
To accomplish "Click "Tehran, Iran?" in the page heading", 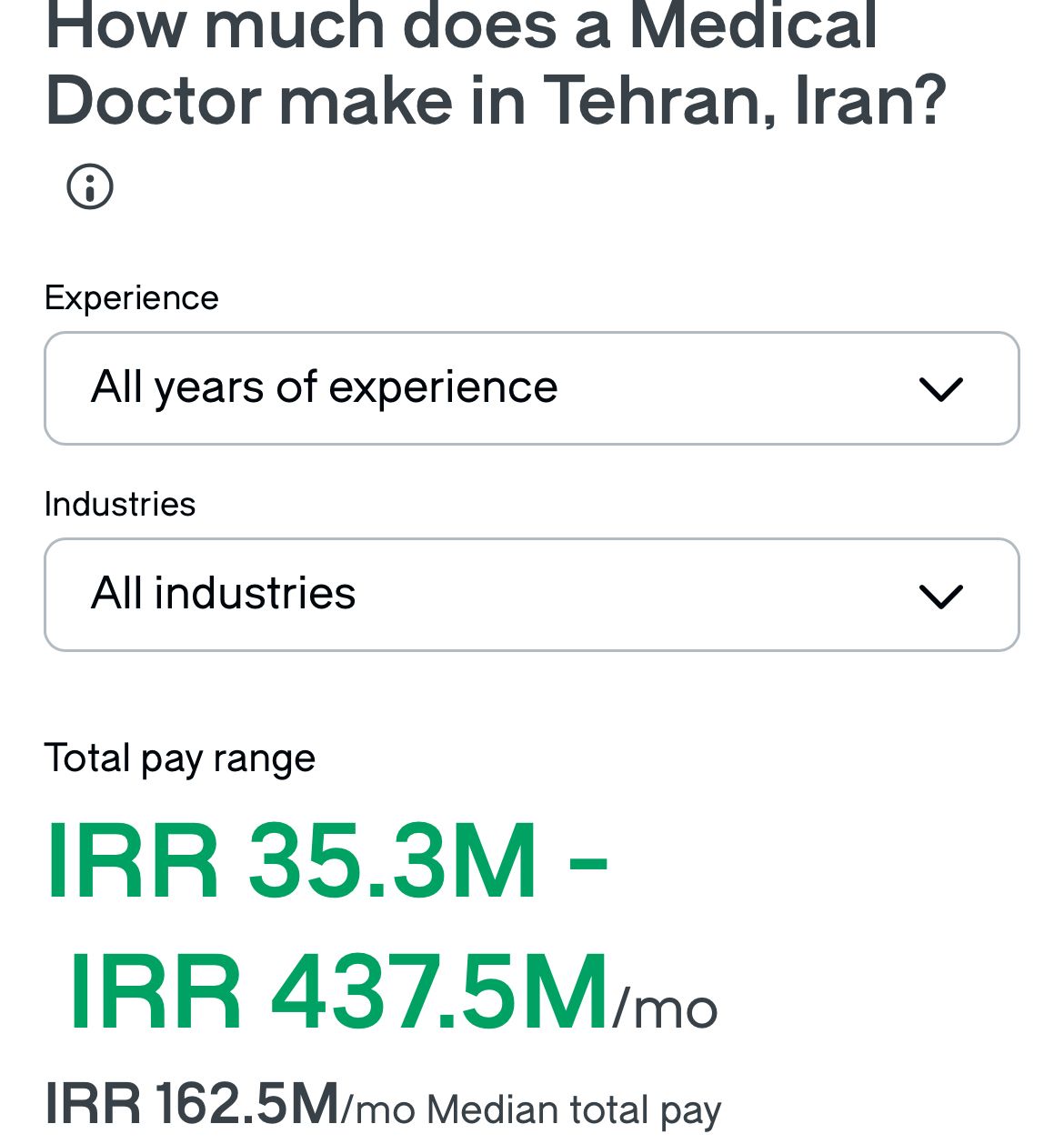I will 745,100.
